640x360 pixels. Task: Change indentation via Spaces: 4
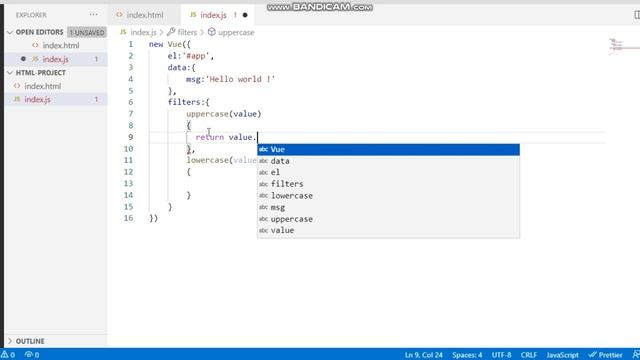467,355
